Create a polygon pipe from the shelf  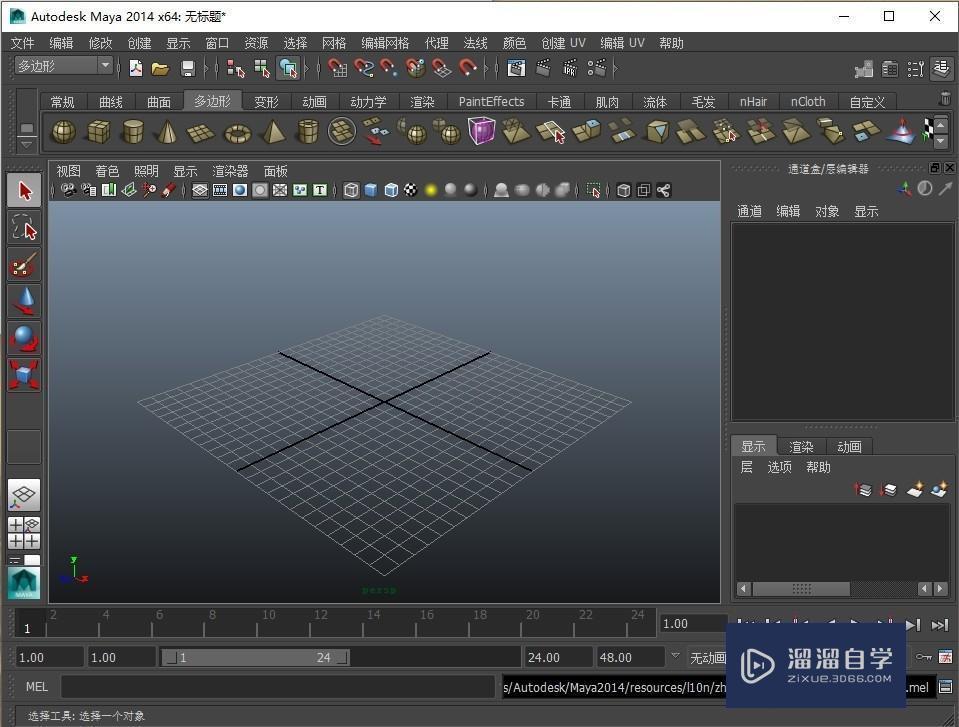(x=308, y=131)
